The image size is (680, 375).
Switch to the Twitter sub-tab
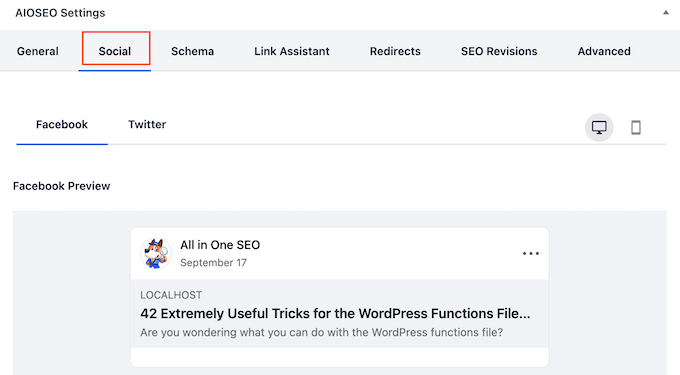[x=147, y=125]
